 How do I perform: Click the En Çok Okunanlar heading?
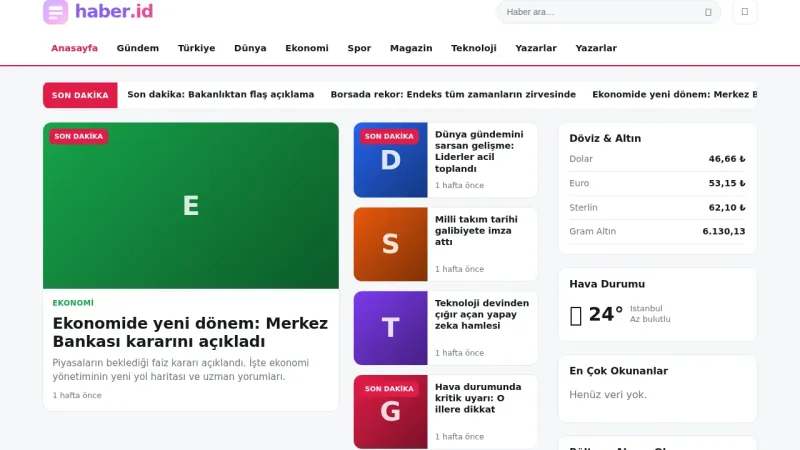coord(618,371)
